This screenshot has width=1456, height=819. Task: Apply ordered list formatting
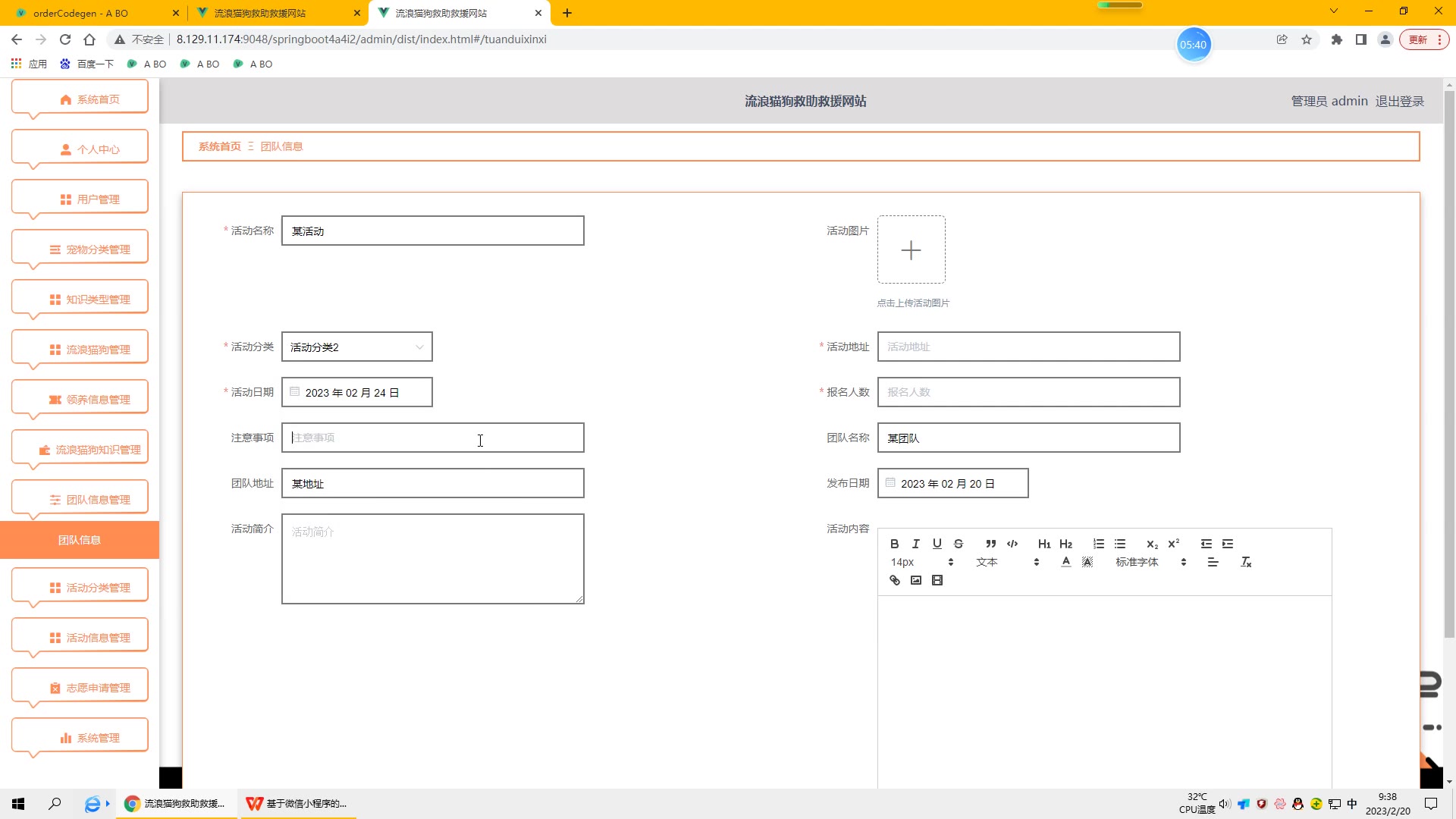coord(1099,544)
